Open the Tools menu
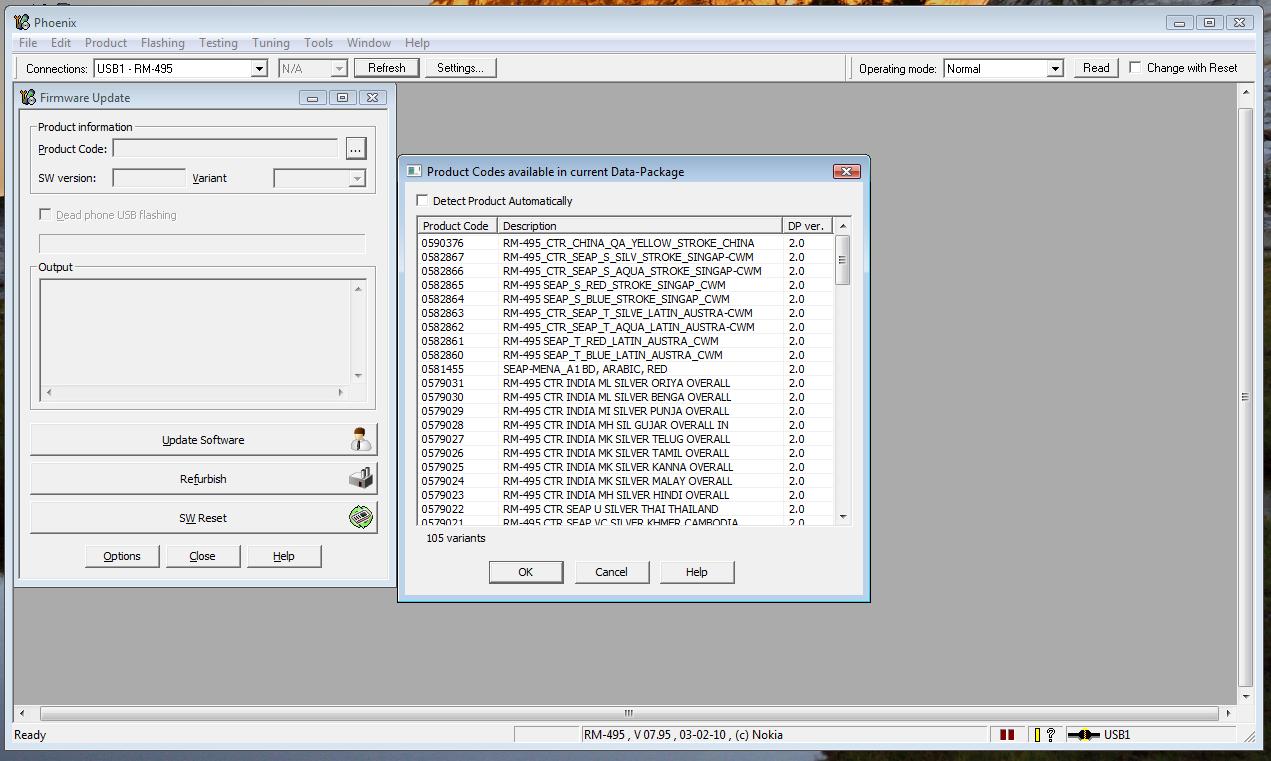This screenshot has height=761, width=1271. tap(319, 43)
